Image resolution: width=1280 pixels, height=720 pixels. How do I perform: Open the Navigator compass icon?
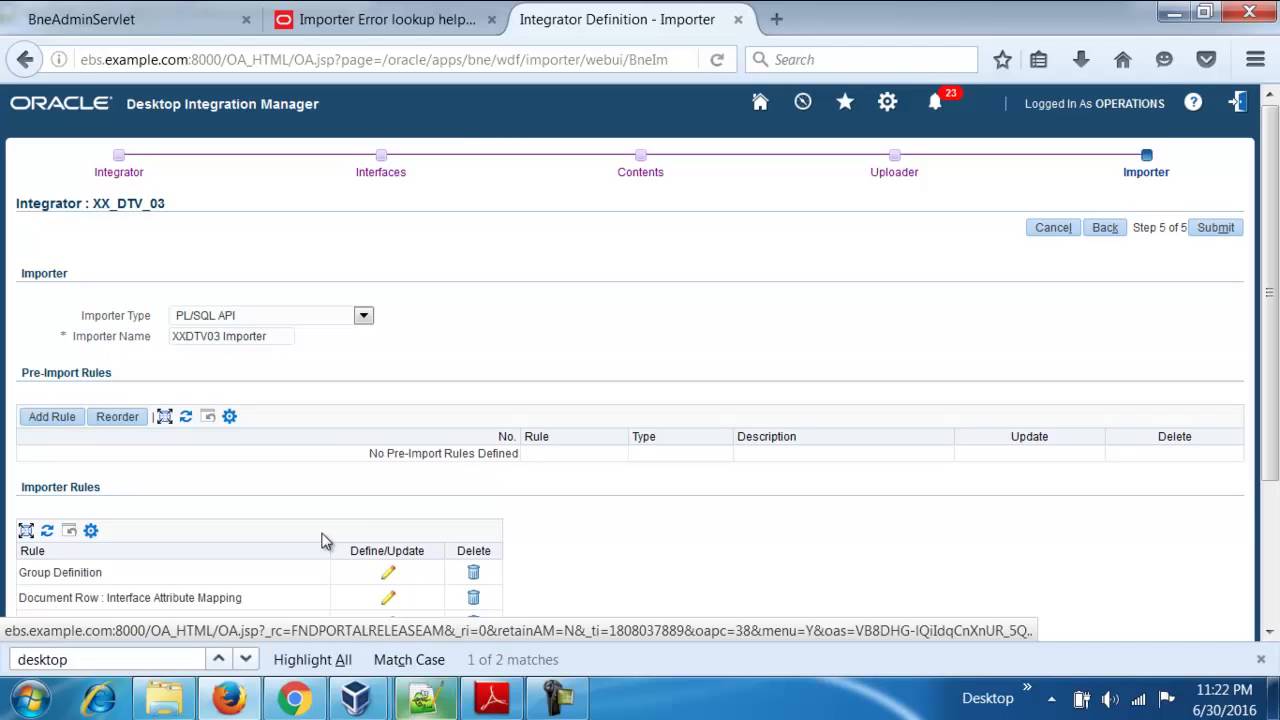tap(803, 102)
